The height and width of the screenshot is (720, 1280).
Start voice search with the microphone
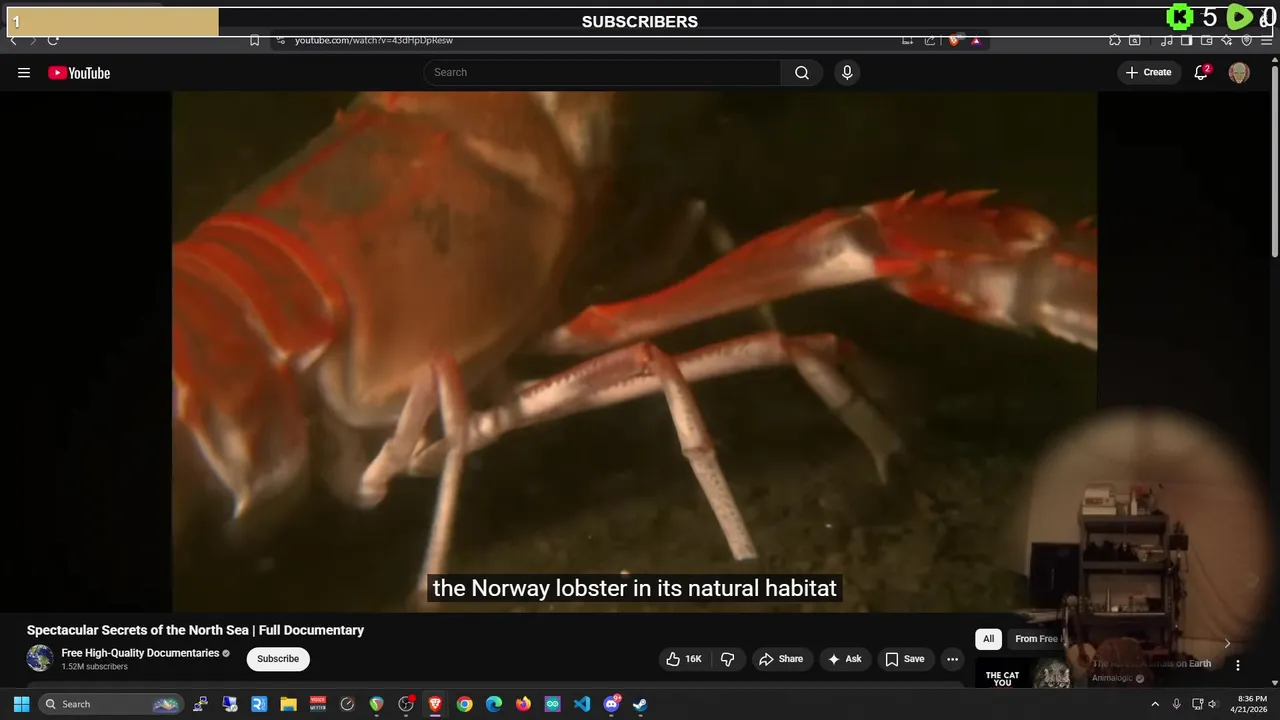847,72
